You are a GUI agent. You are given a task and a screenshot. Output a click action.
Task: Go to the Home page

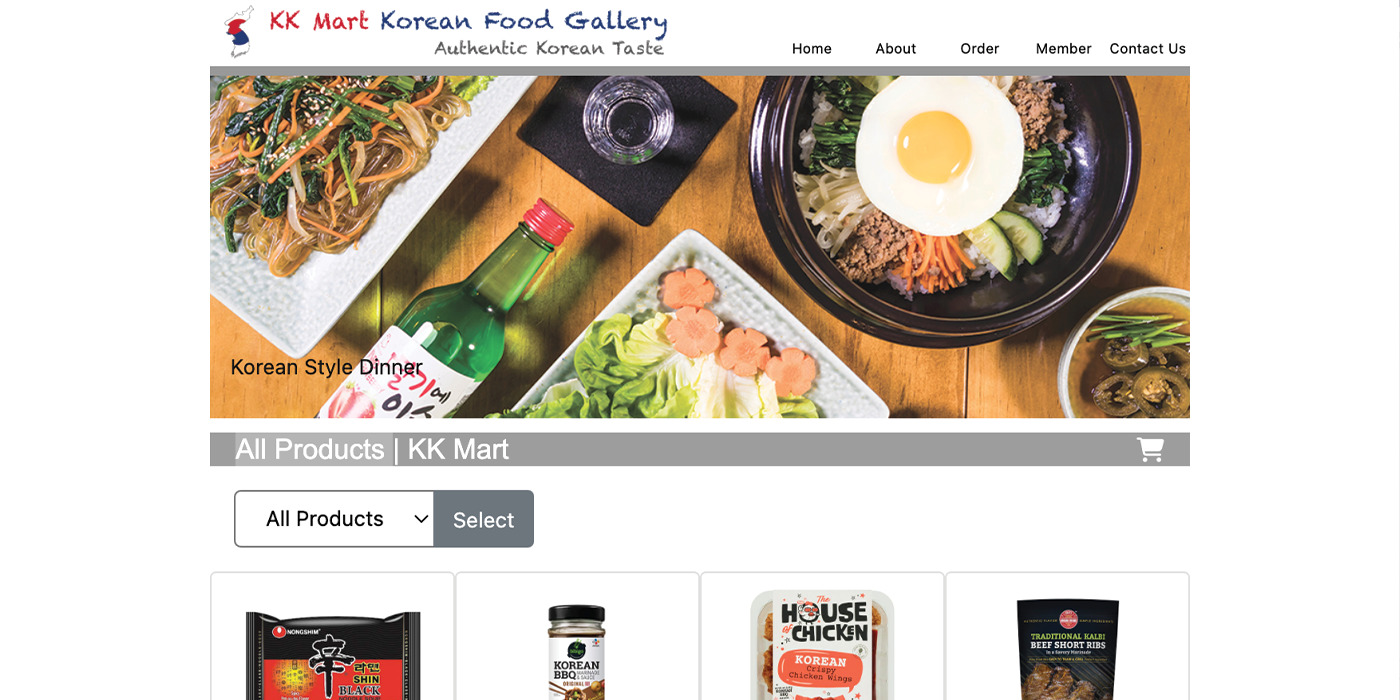(812, 48)
